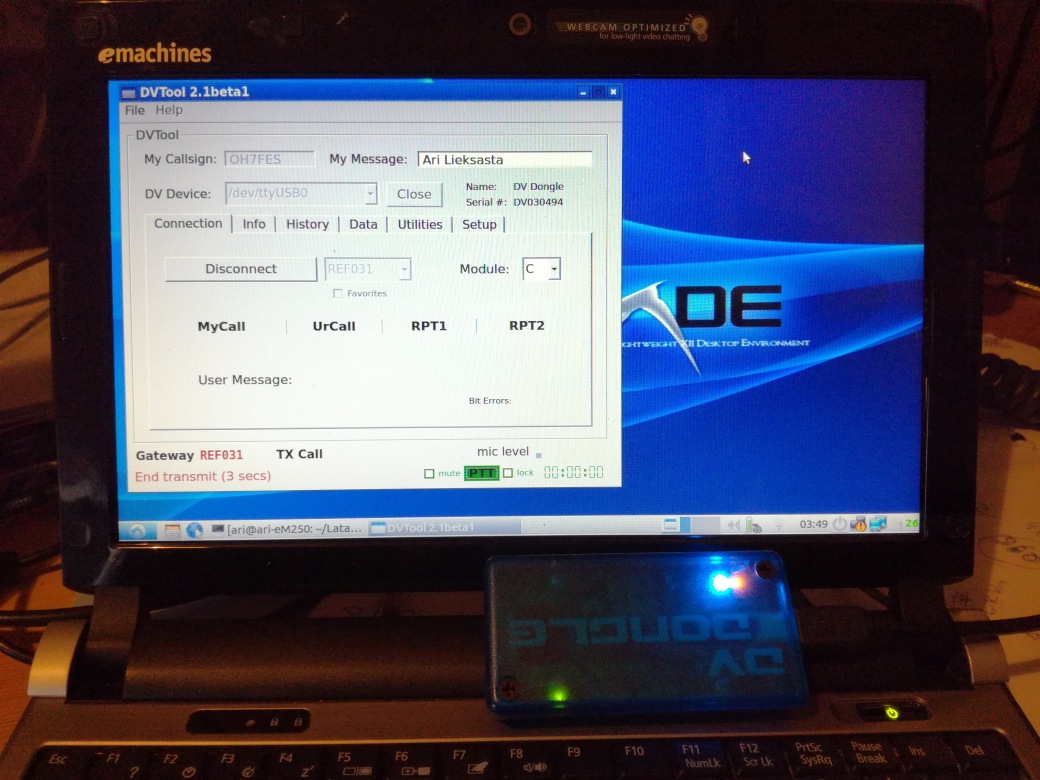Click the mic level indicator
Image resolution: width=1040 pixels, height=780 pixels.
point(539,456)
